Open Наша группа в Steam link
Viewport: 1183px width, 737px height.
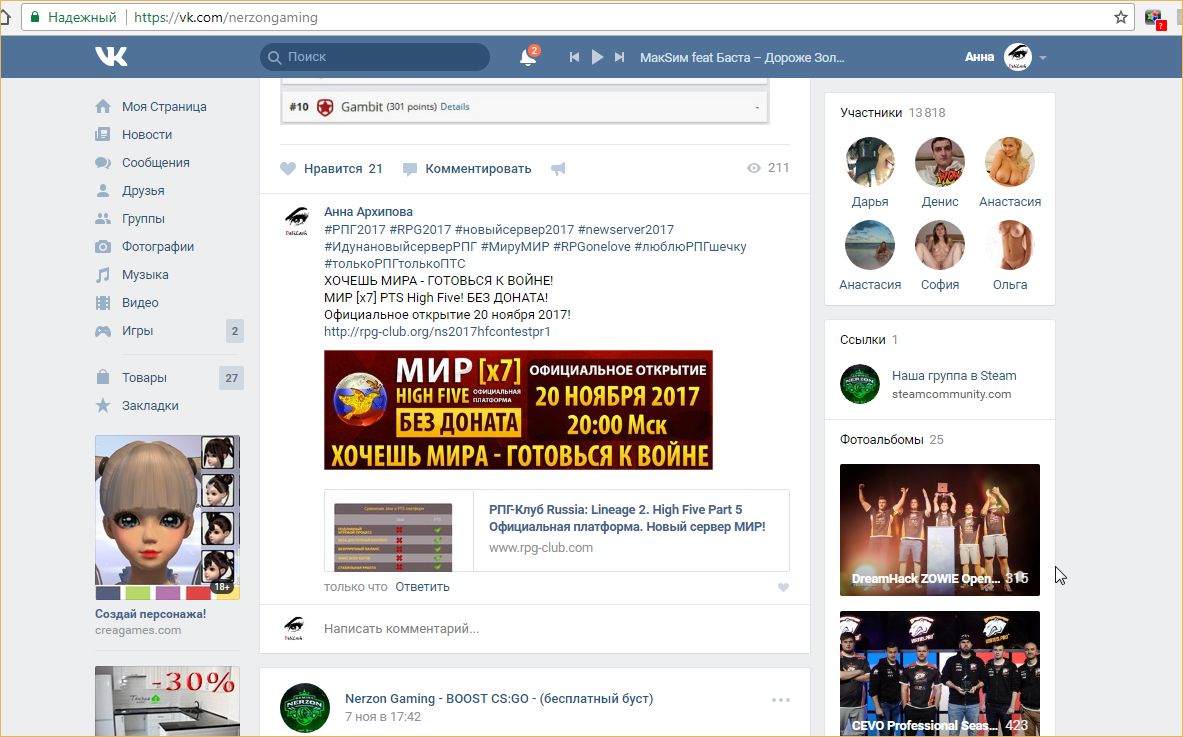point(953,376)
